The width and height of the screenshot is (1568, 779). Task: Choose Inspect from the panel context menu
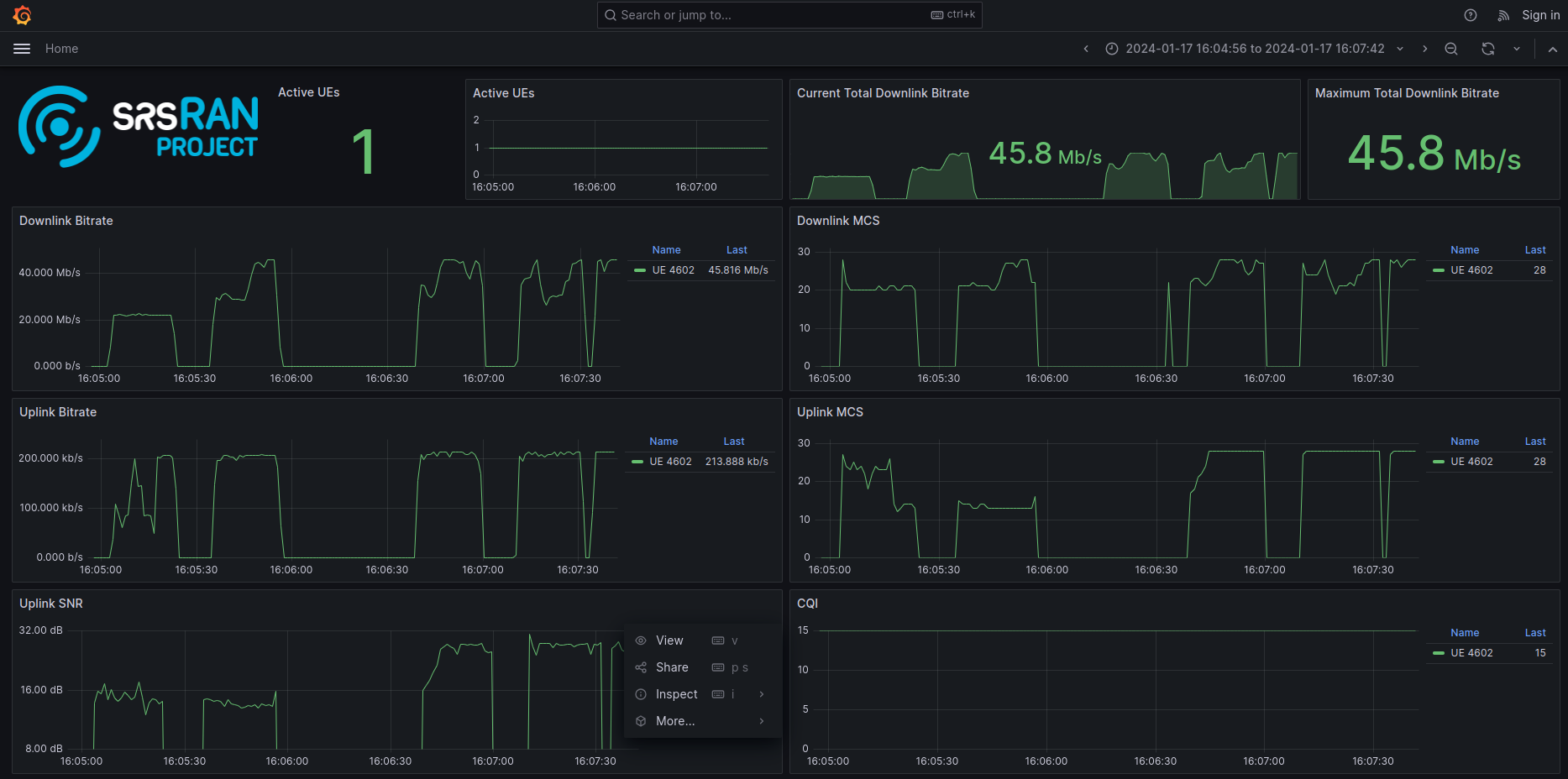[x=676, y=694]
